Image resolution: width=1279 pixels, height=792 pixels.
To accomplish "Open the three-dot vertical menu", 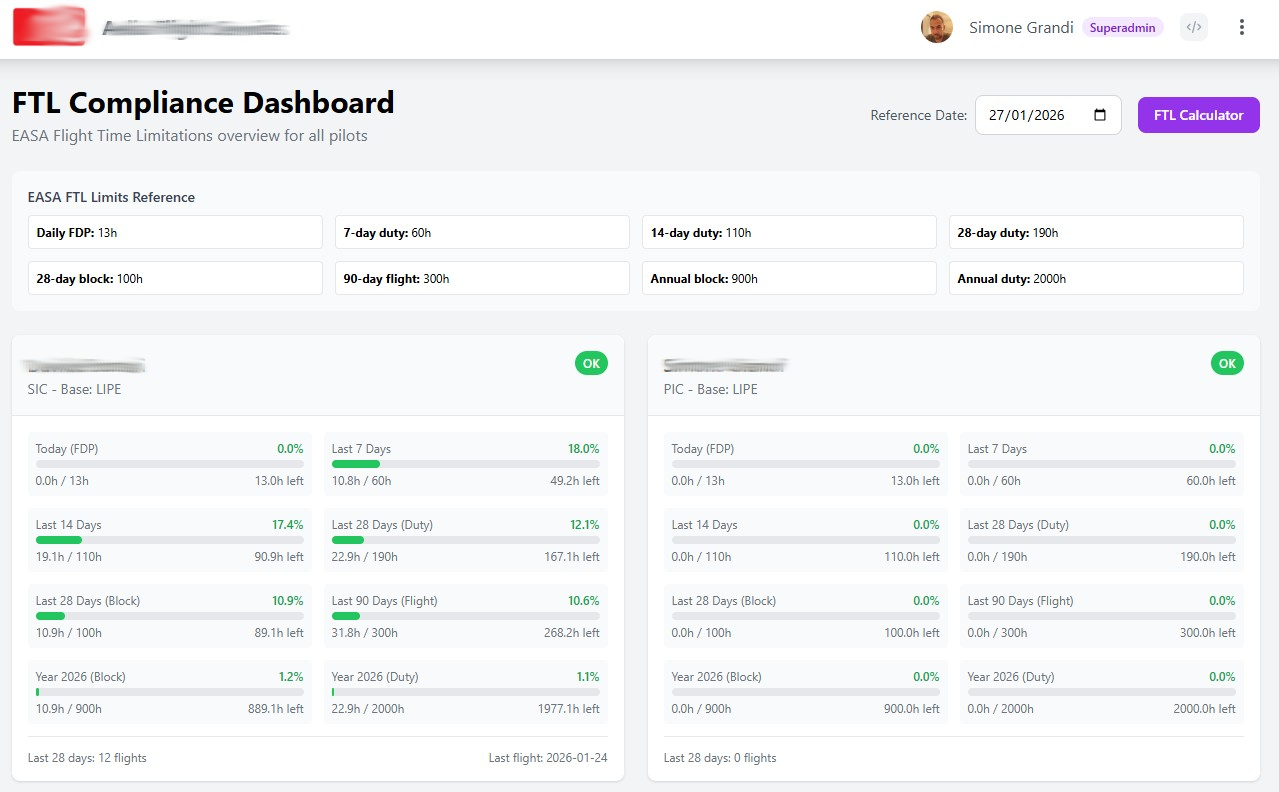I will pos(1242,28).
